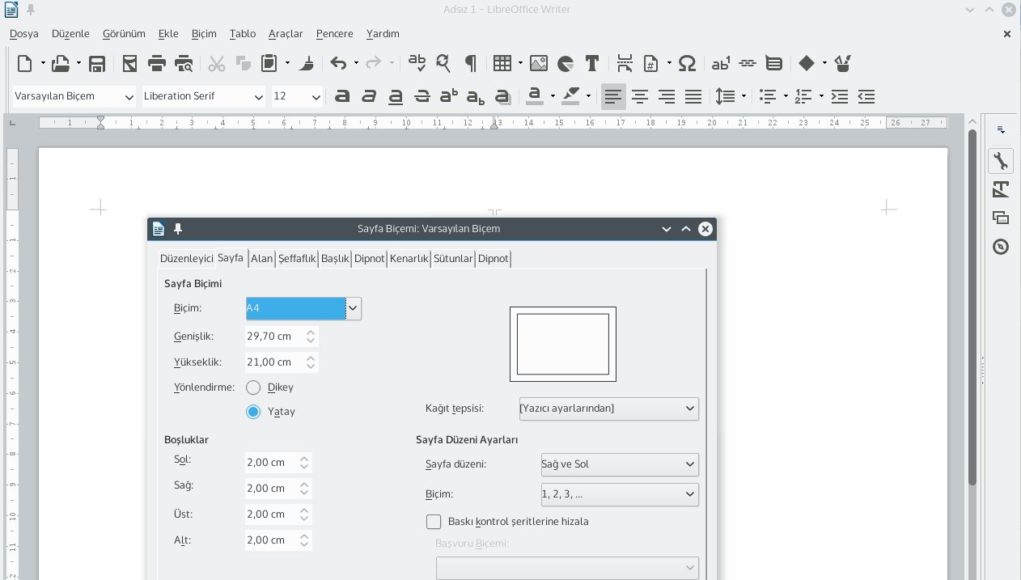Viewport: 1021px width, 580px height.
Task: Click the highlight color swatch icon
Action: [x=570, y=97]
